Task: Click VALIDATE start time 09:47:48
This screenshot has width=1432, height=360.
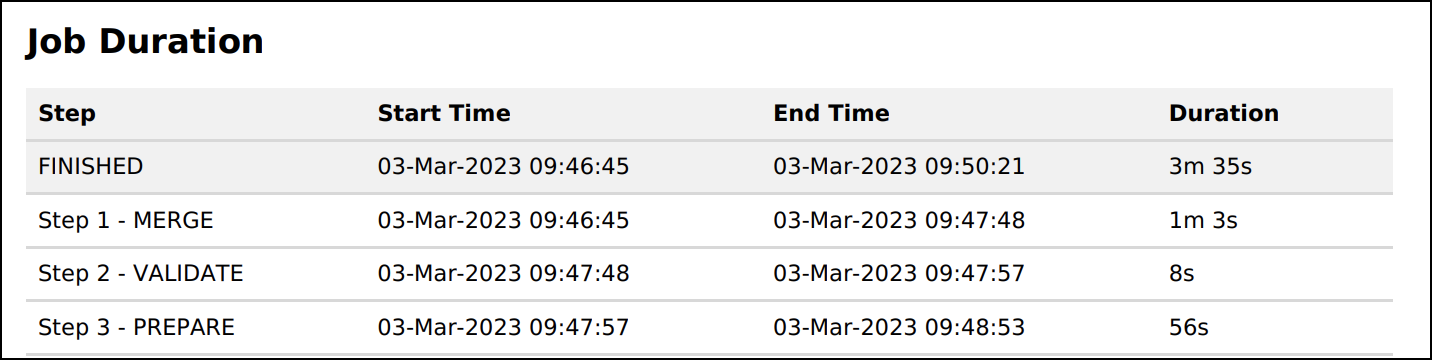Action: point(503,274)
